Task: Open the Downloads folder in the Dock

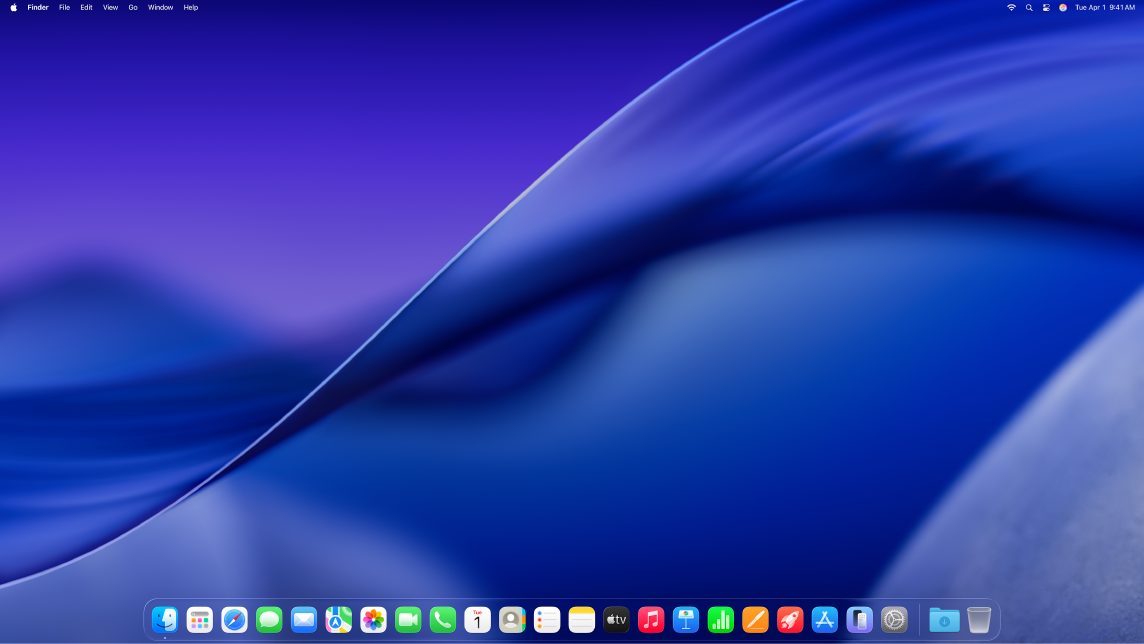Action: click(x=944, y=620)
